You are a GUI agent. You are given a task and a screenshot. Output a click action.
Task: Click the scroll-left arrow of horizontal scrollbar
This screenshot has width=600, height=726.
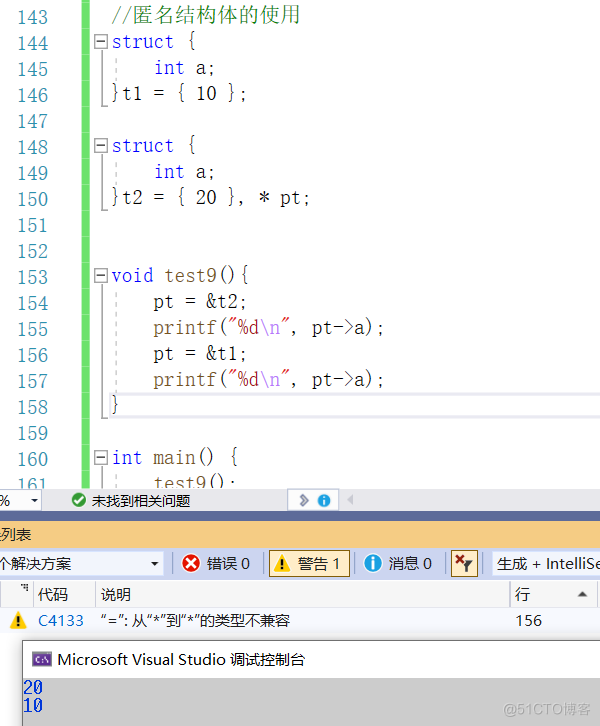pos(350,500)
